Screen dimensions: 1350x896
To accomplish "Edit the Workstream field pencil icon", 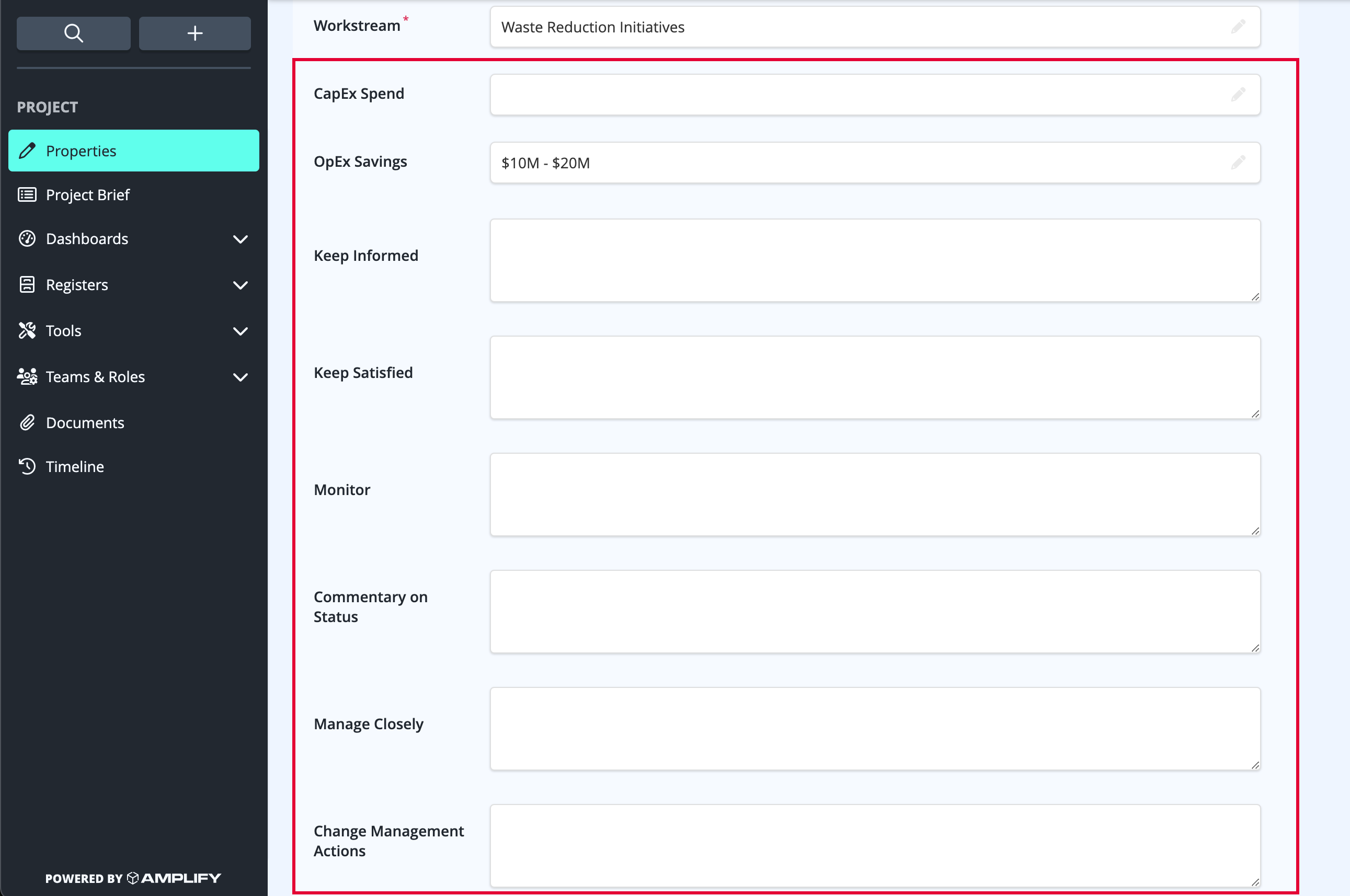I will pyautogui.click(x=1238, y=26).
